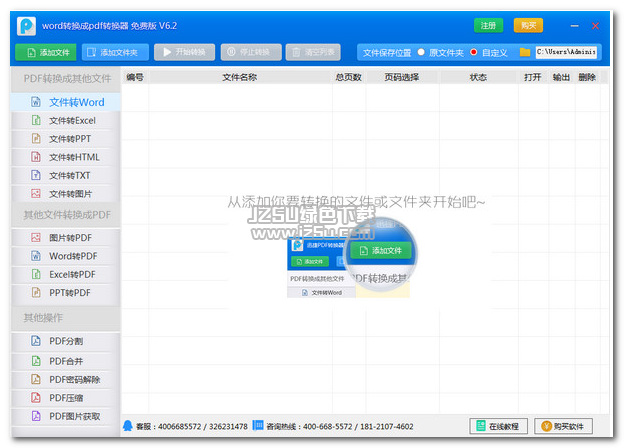This screenshot has height=448, width=624.
Task: Minimize the converter window
Action: (574, 26)
